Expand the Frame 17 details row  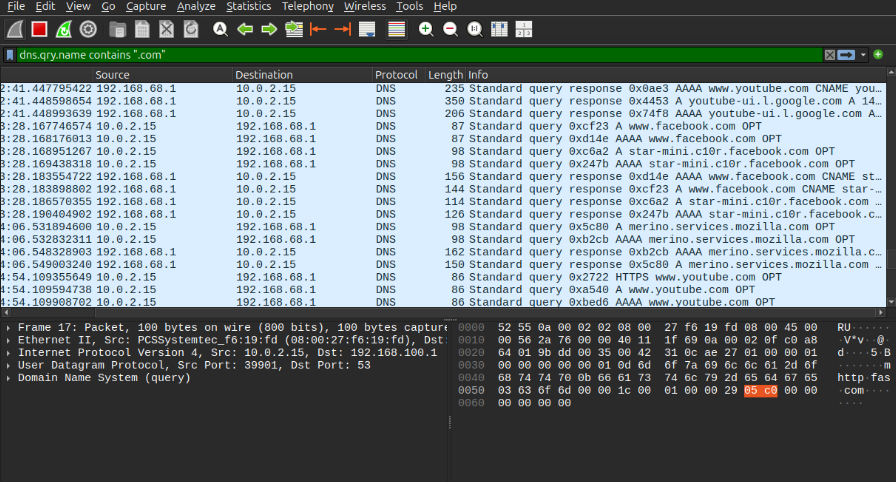9,328
